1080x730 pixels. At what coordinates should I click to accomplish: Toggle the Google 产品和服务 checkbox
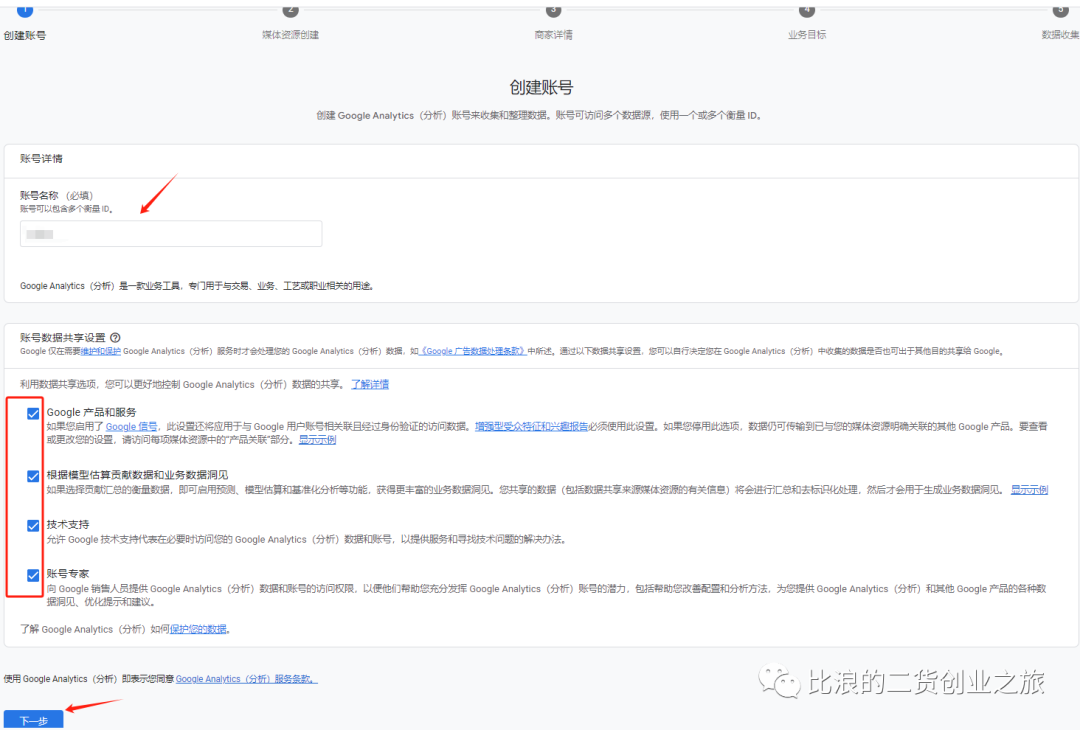coord(33,413)
